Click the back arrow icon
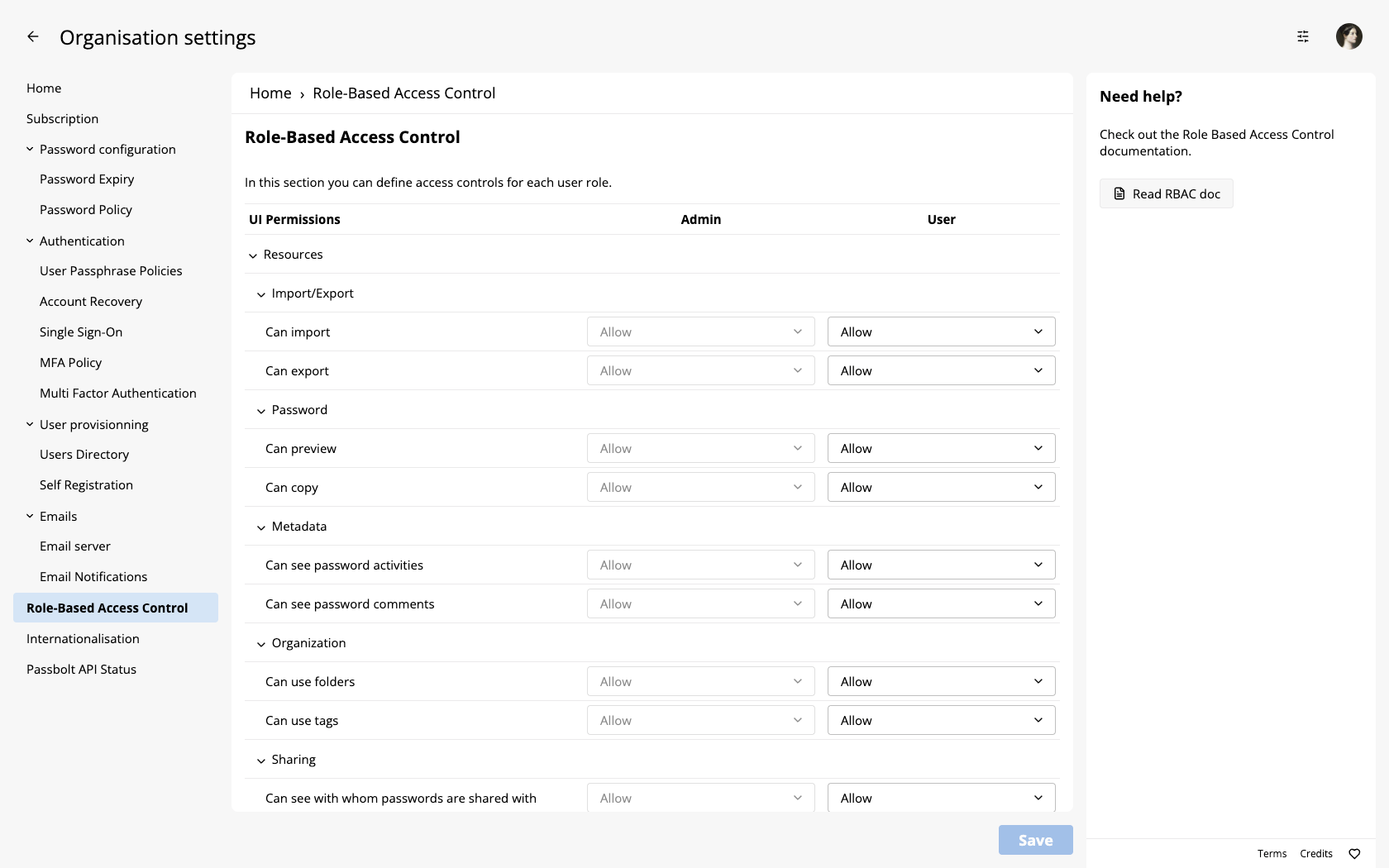This screenshot has width=1389, height=868. [x=33, y=36]
